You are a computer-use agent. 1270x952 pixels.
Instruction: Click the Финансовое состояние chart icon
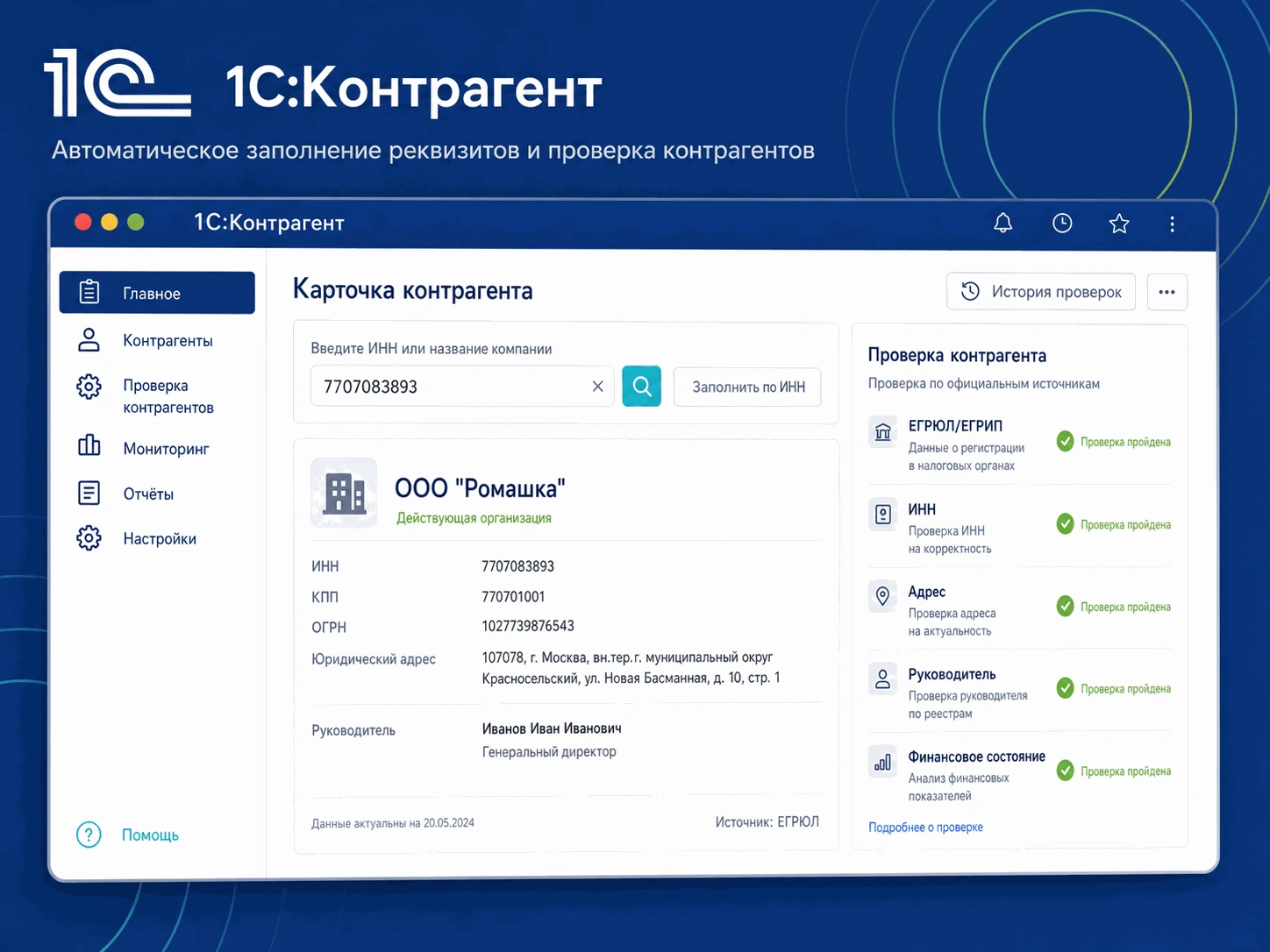click(x=883, y=761)
